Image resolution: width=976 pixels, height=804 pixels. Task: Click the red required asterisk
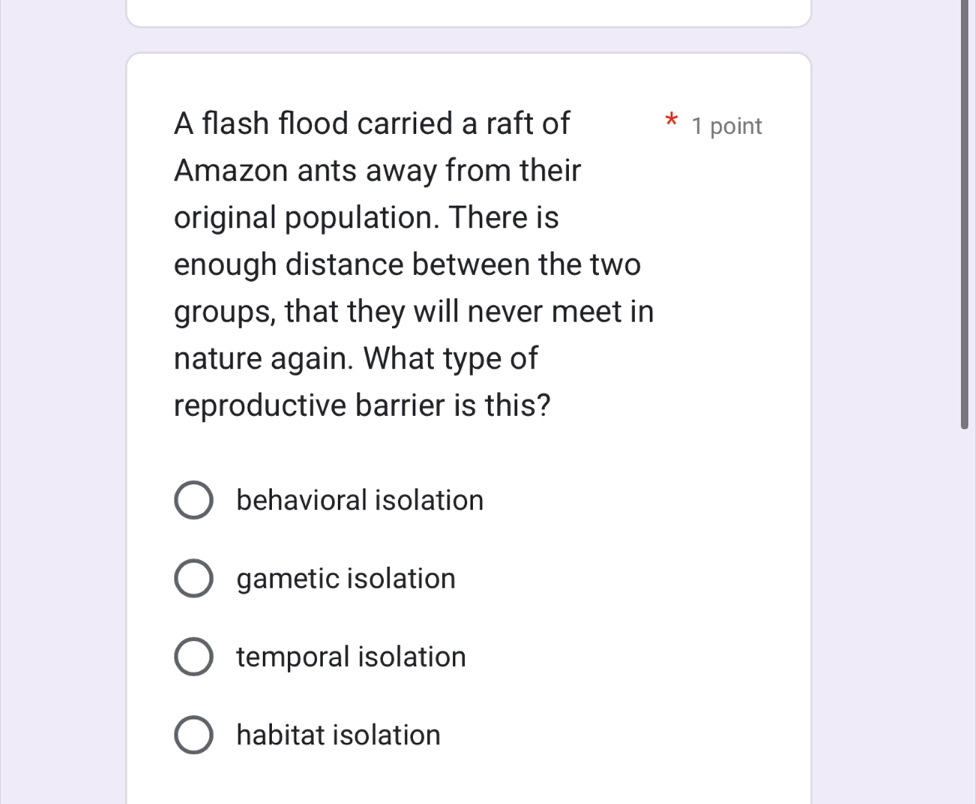click(668, 120)
